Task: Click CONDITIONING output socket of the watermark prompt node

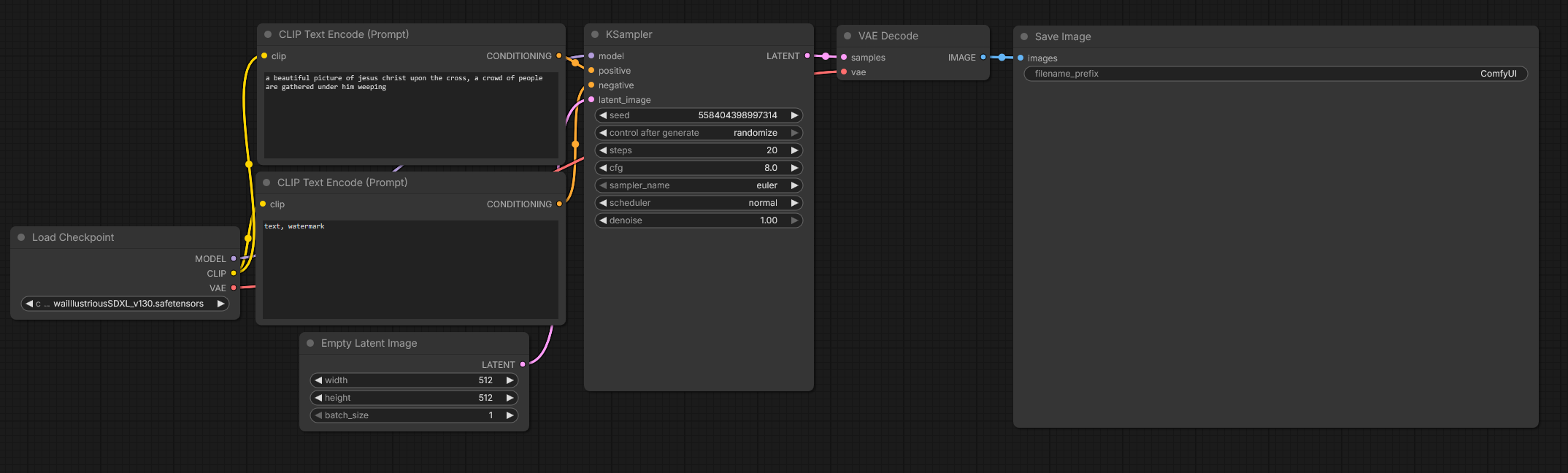Action: pyautogui.click(x=559, y=204)
